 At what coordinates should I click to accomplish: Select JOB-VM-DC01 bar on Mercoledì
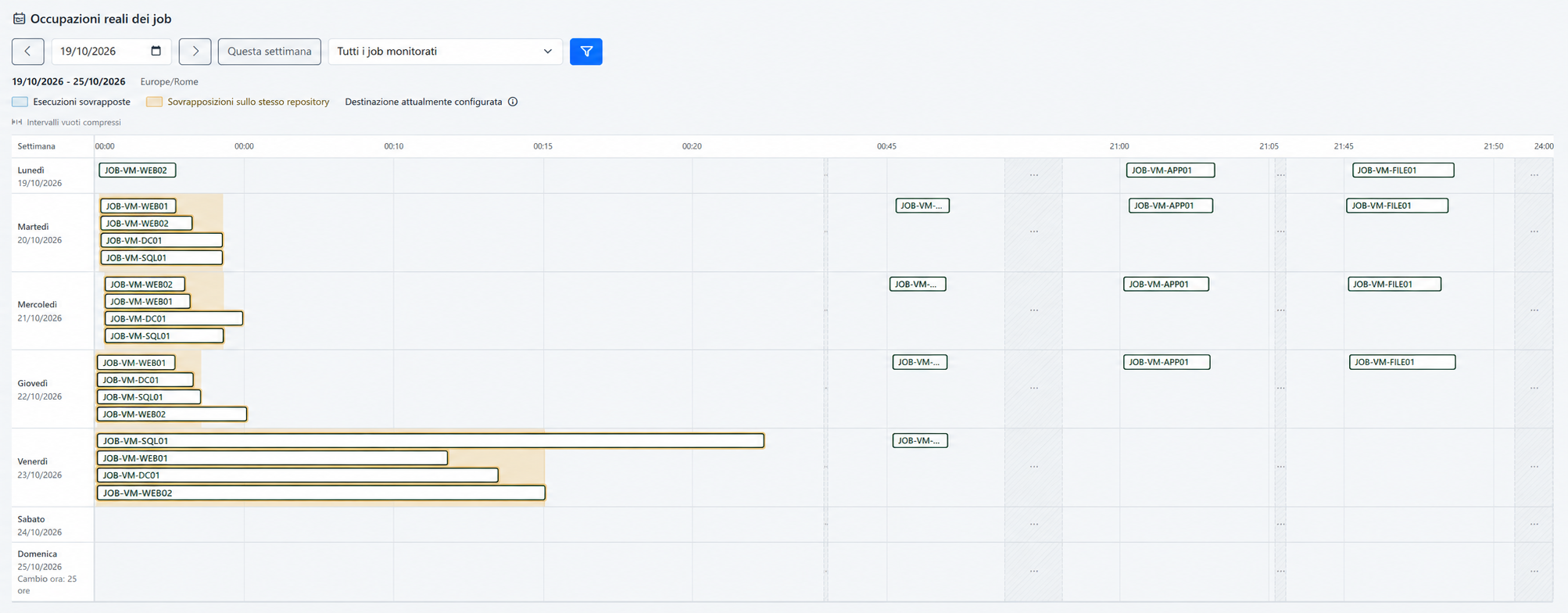coord(174,318)
